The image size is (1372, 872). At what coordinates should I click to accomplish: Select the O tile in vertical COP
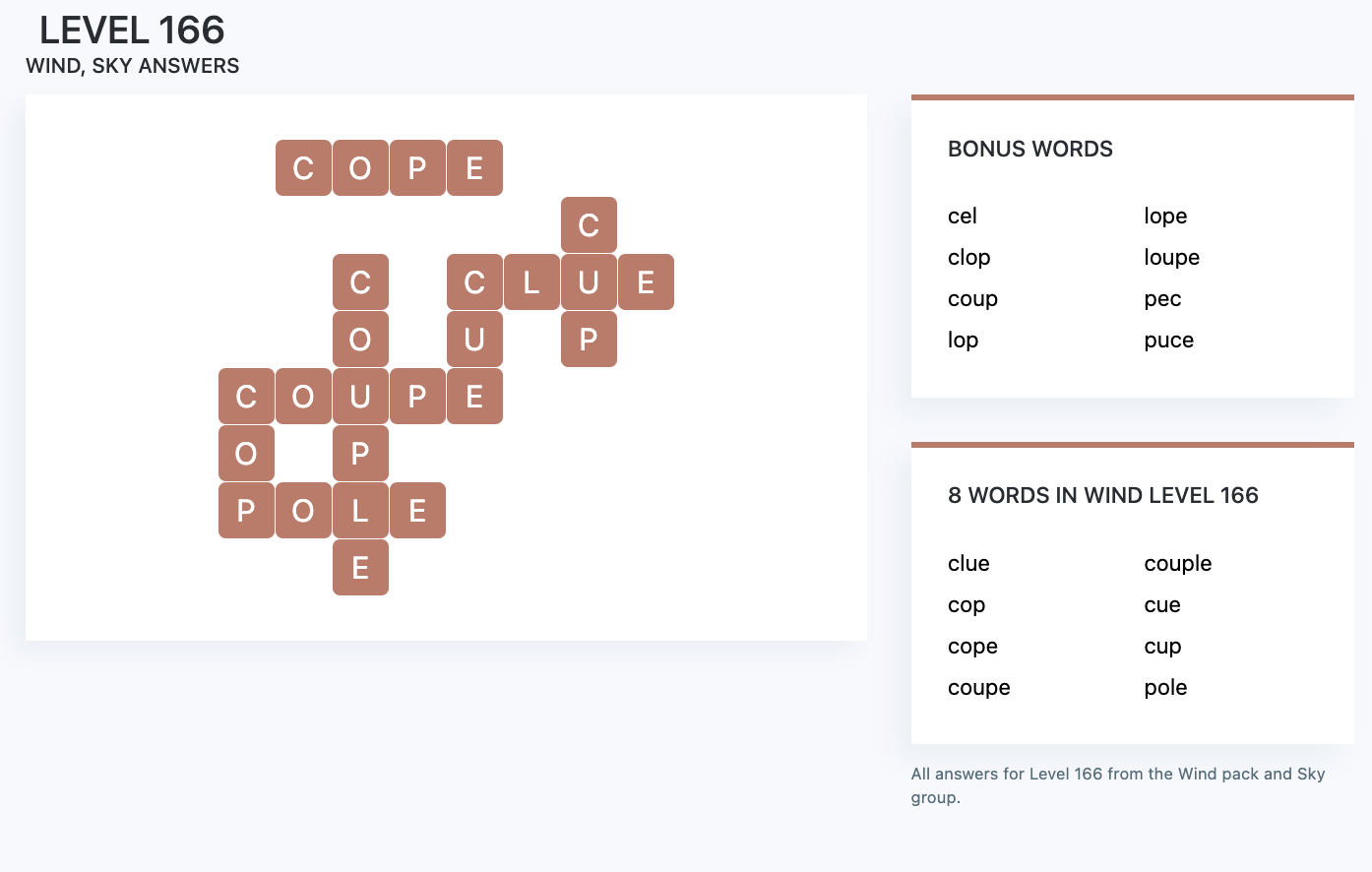(x=246, y=454)
